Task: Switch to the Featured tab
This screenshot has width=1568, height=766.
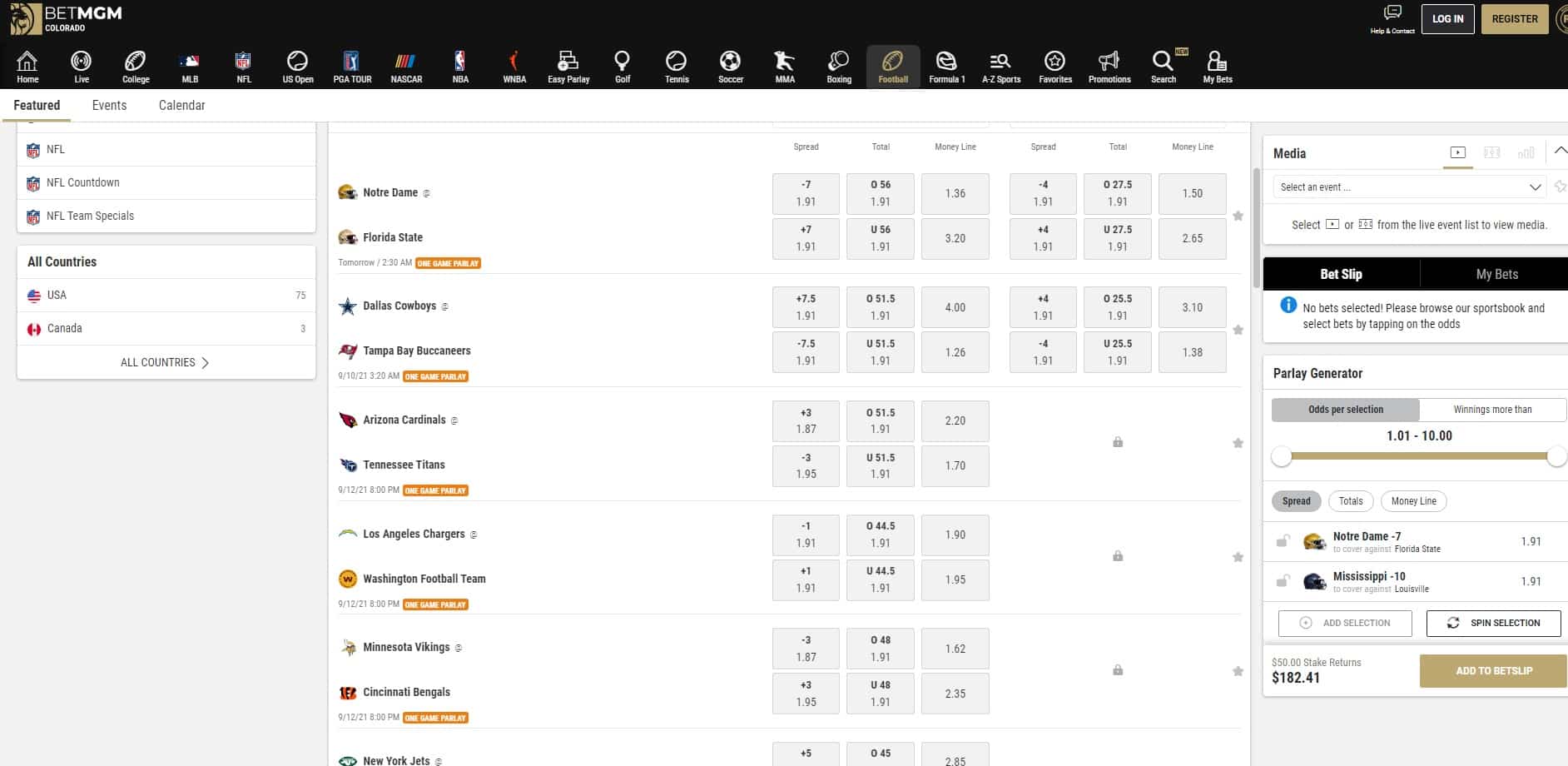Action: tap(37, 105)
